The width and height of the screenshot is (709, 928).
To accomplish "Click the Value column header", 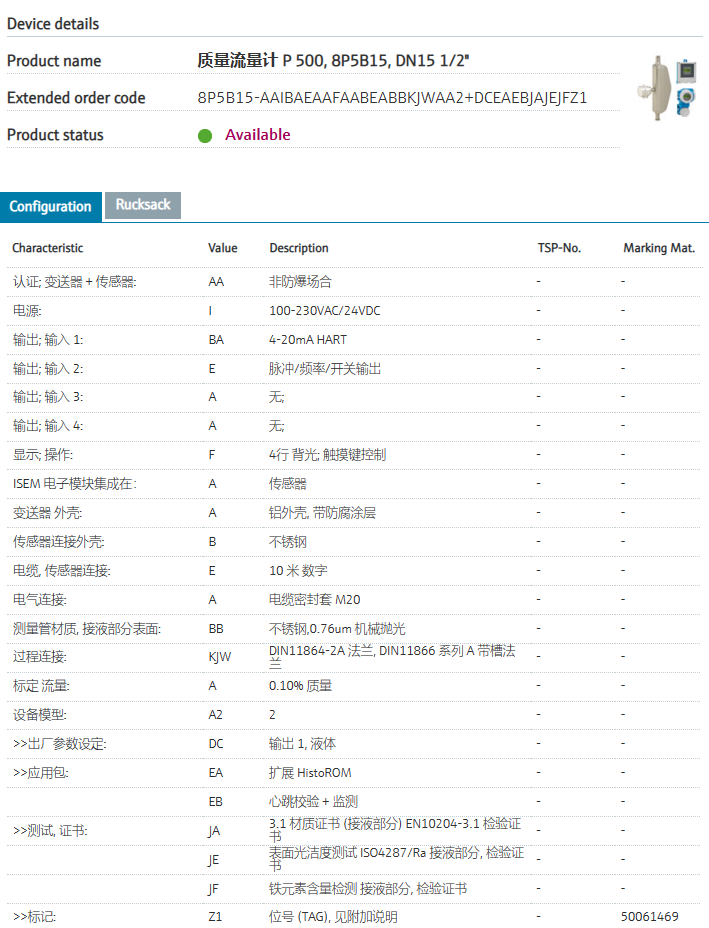I will click(x=222, y=248).
